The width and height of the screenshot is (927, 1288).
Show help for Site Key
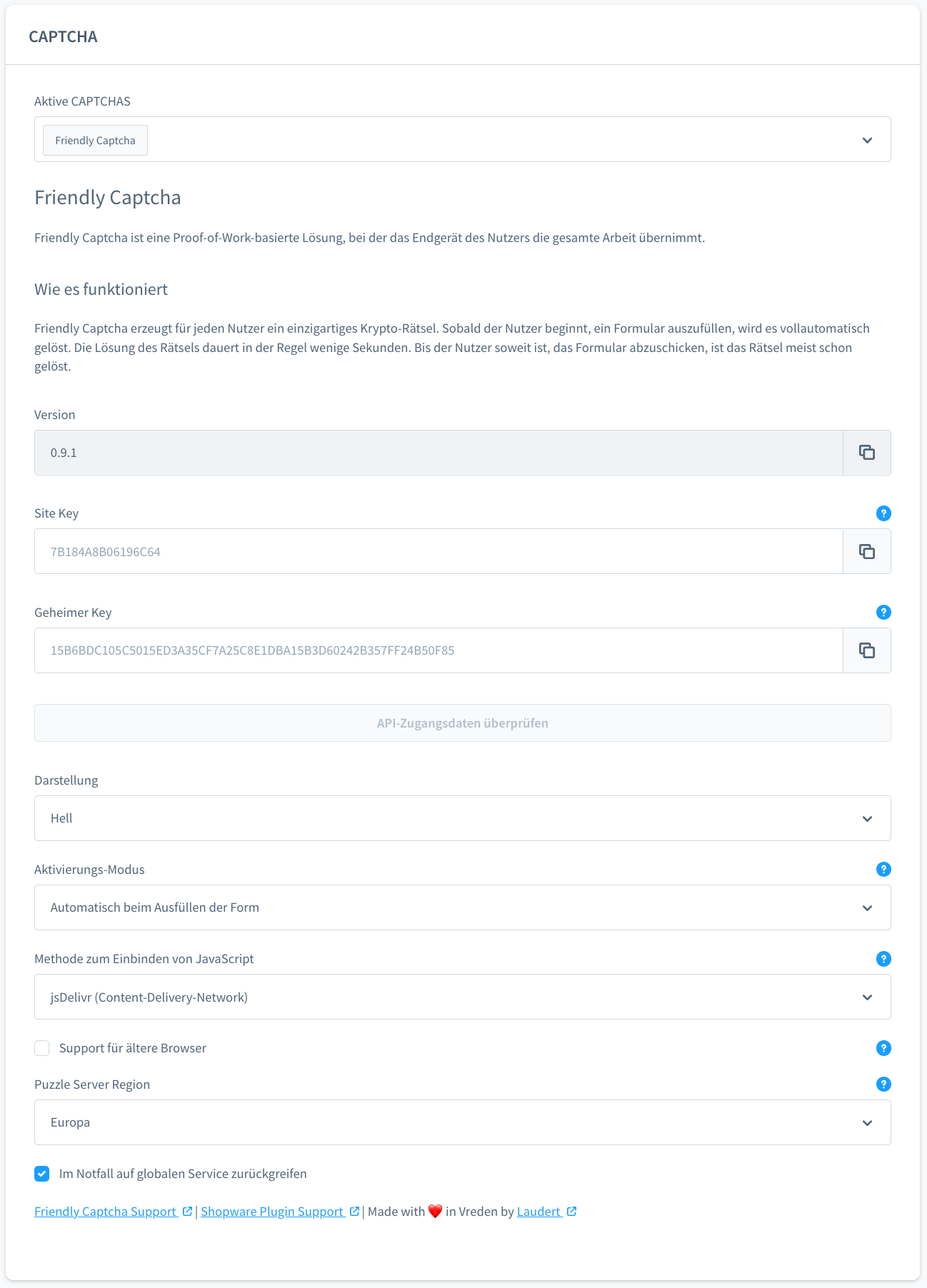point(883,513)
